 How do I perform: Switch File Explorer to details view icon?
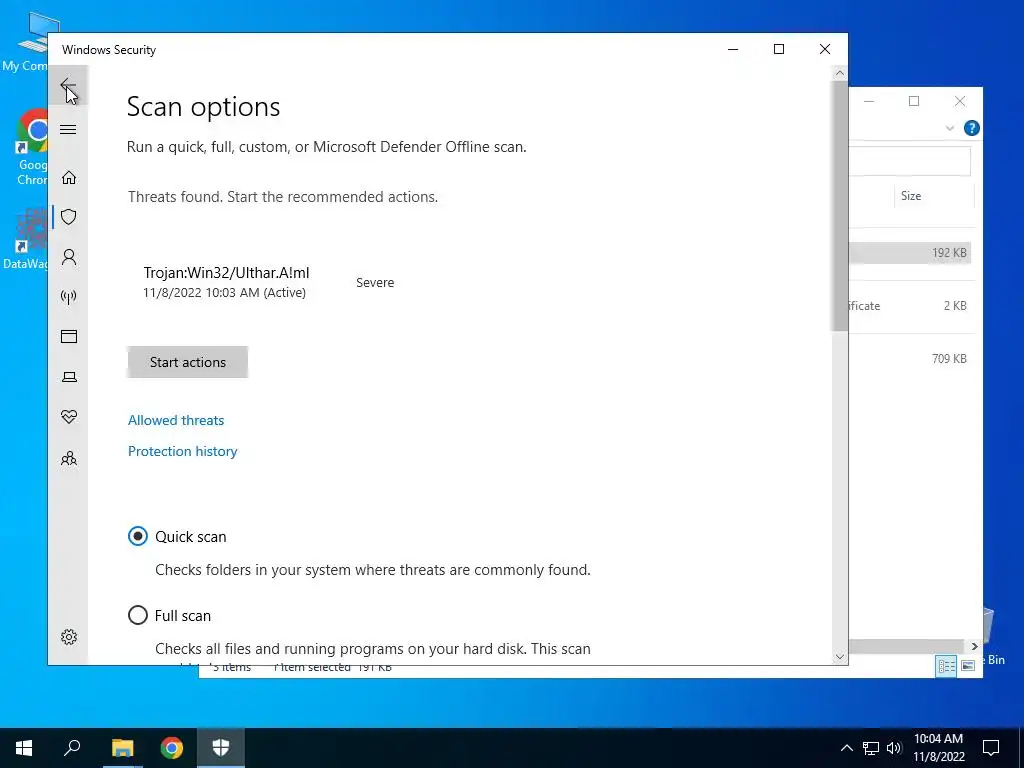(x=946, y=665)
